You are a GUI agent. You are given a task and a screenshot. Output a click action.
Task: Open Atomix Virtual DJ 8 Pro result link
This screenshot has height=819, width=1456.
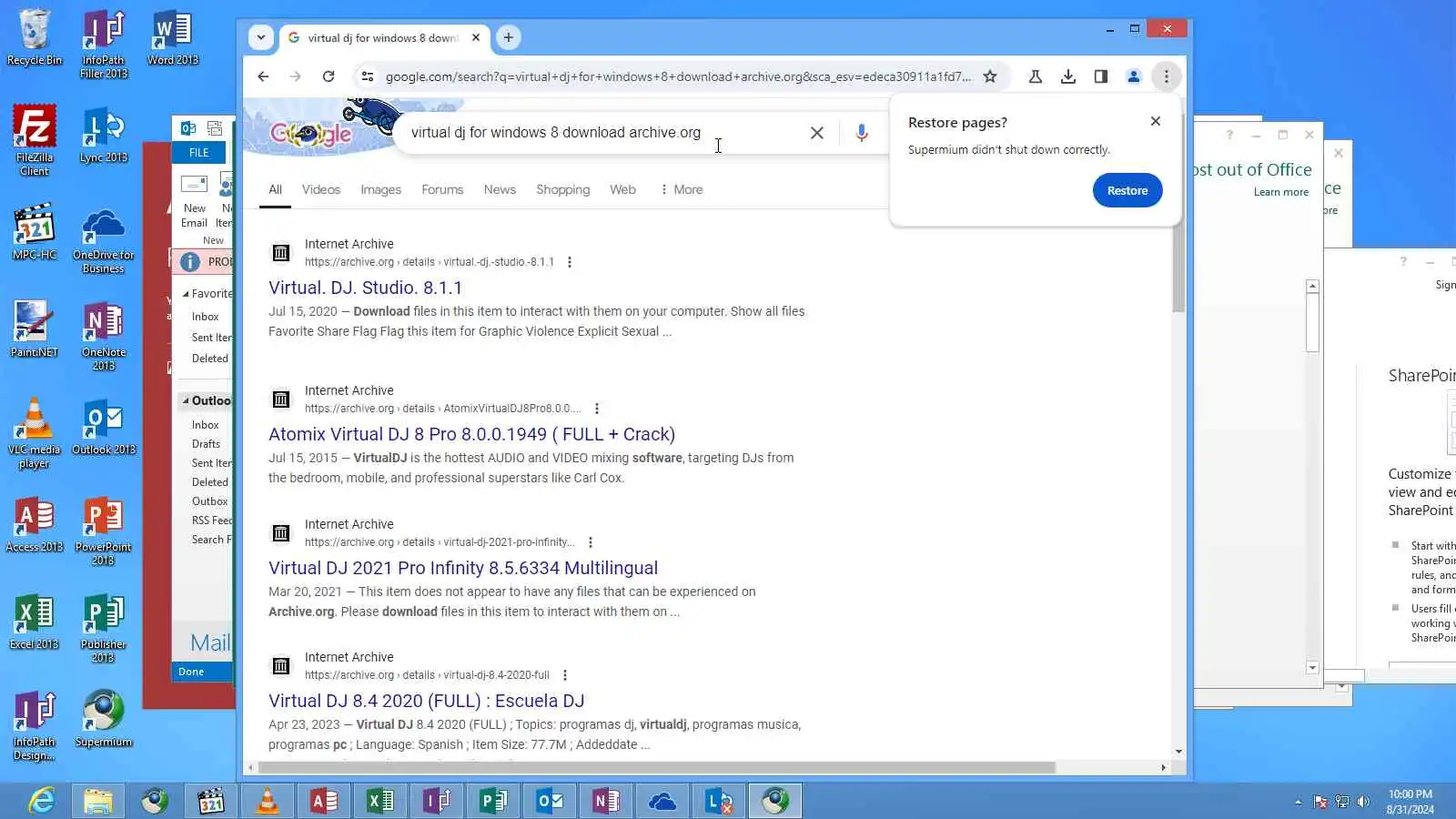click(471, 434)
